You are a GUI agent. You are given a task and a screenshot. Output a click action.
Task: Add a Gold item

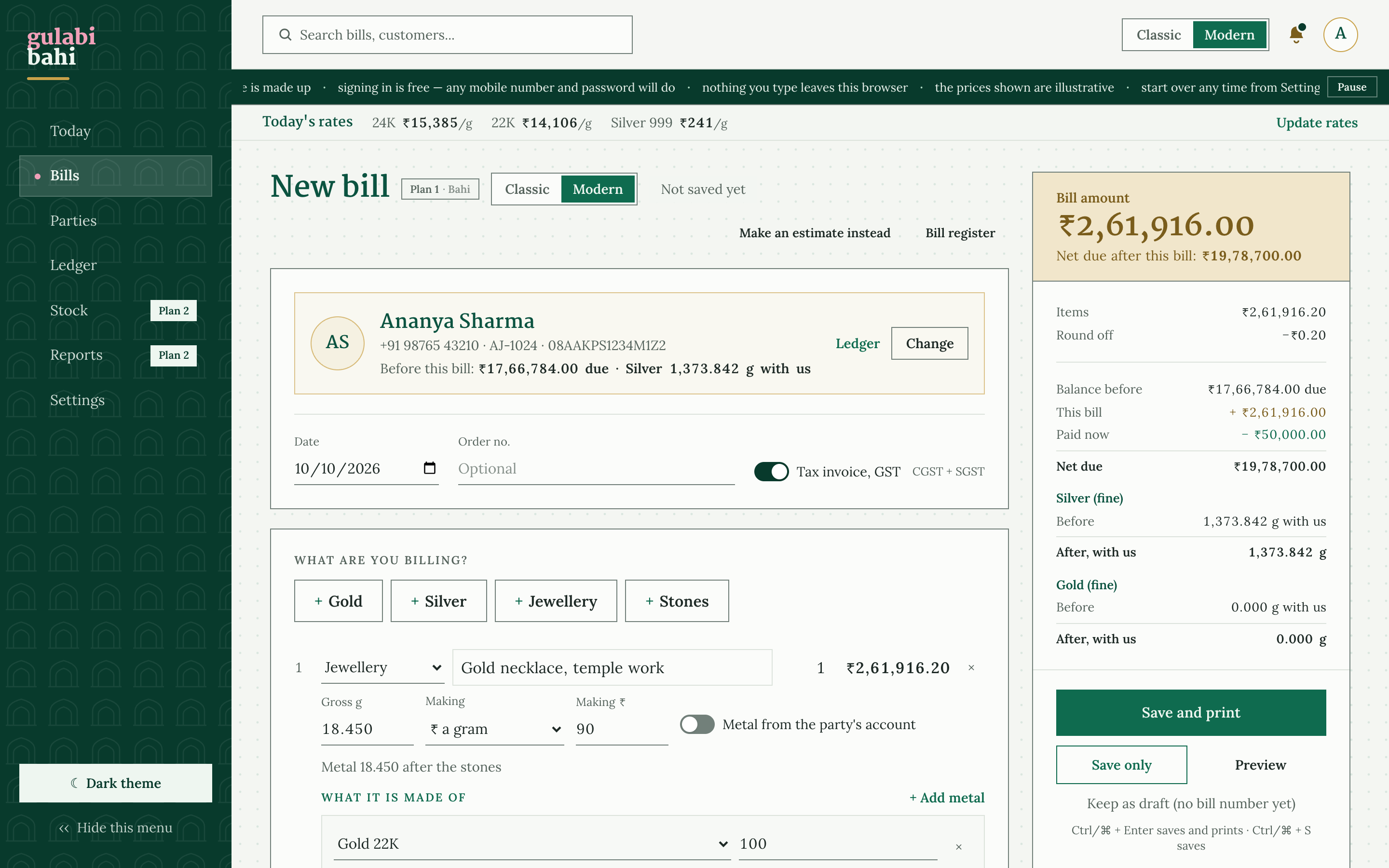click(x=339, y=601)
